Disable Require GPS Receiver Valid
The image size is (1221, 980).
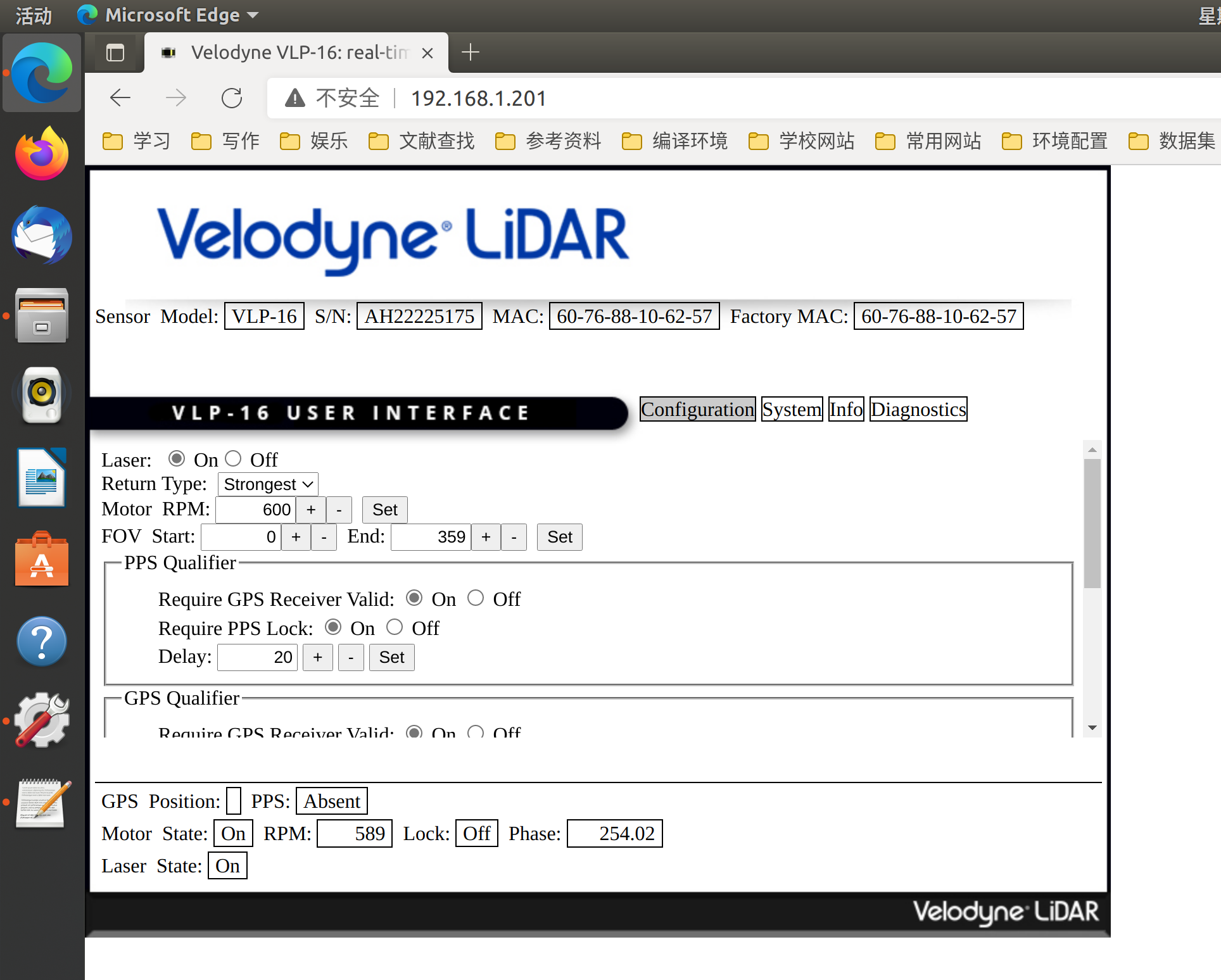(x=476, y=598)
